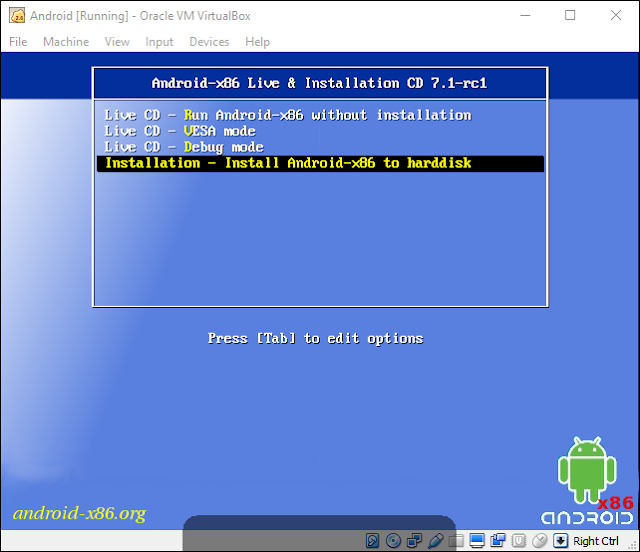Image resolution: width=640 pixels, height=552 pixels.
Task: Click the Right Ctrl host key label
Action: coord(596,541)
